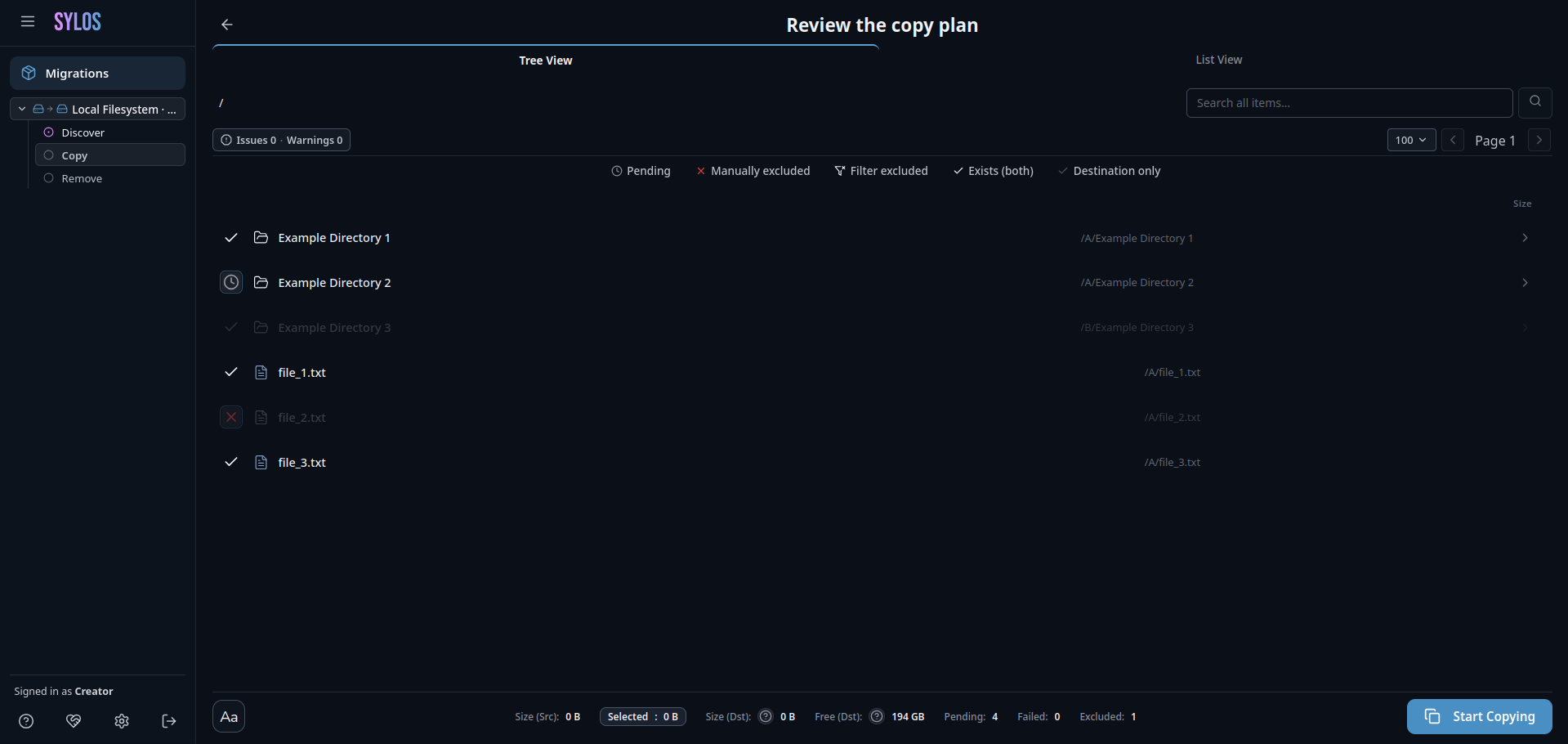
Task: Click the /A/file_1.txt path text
Action: coord(1173,372)
